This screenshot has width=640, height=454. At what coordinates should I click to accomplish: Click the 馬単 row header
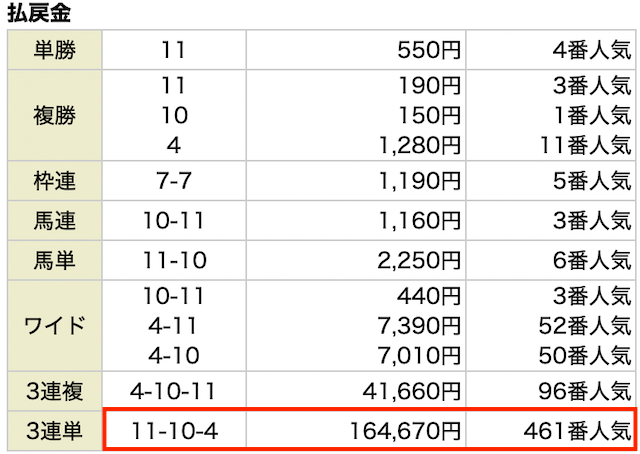point(55,260)
